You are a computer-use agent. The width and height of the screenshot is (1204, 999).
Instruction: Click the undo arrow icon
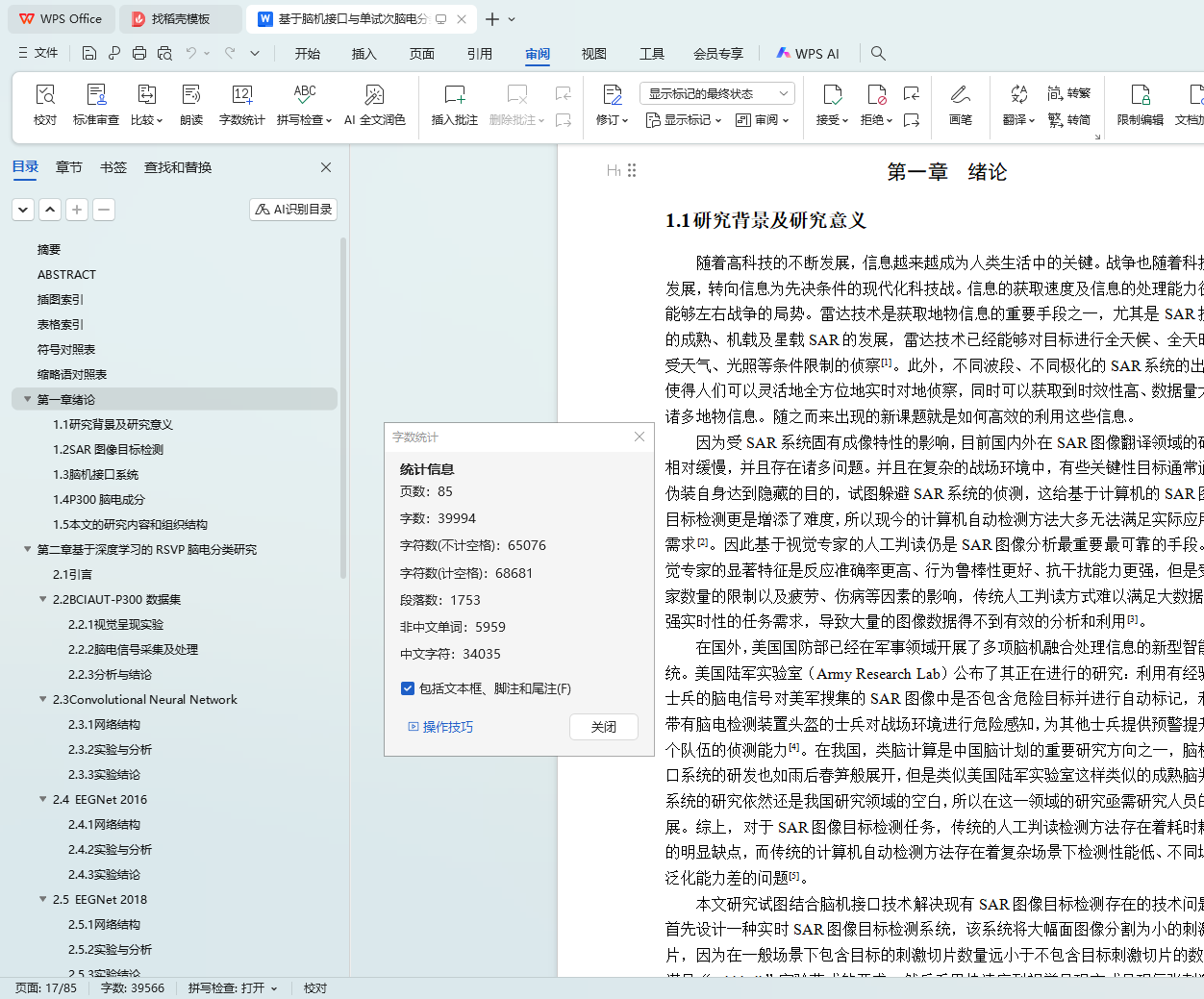[x=191, y=53]
